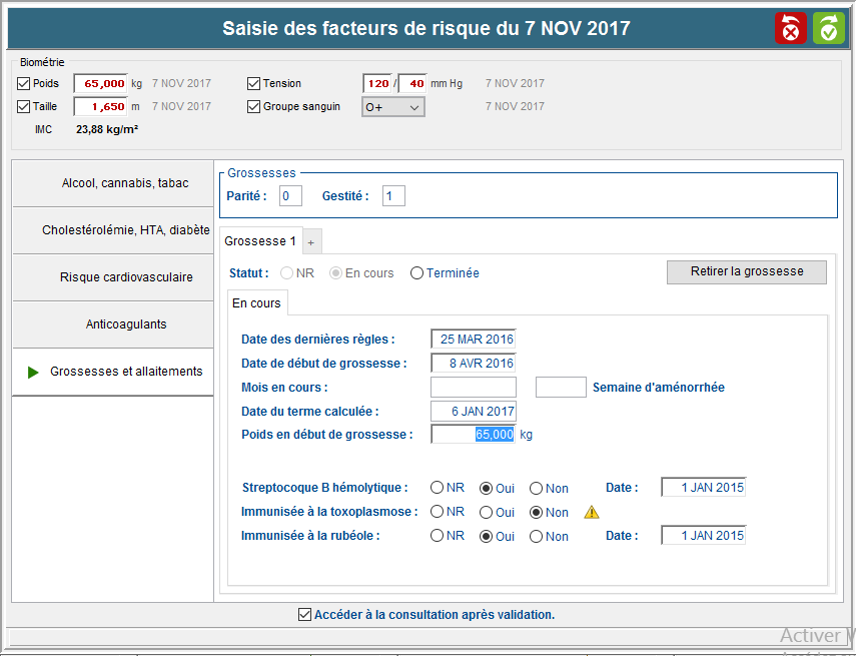
Task: Select Terminée status radio button
Action: coord(417,273)
